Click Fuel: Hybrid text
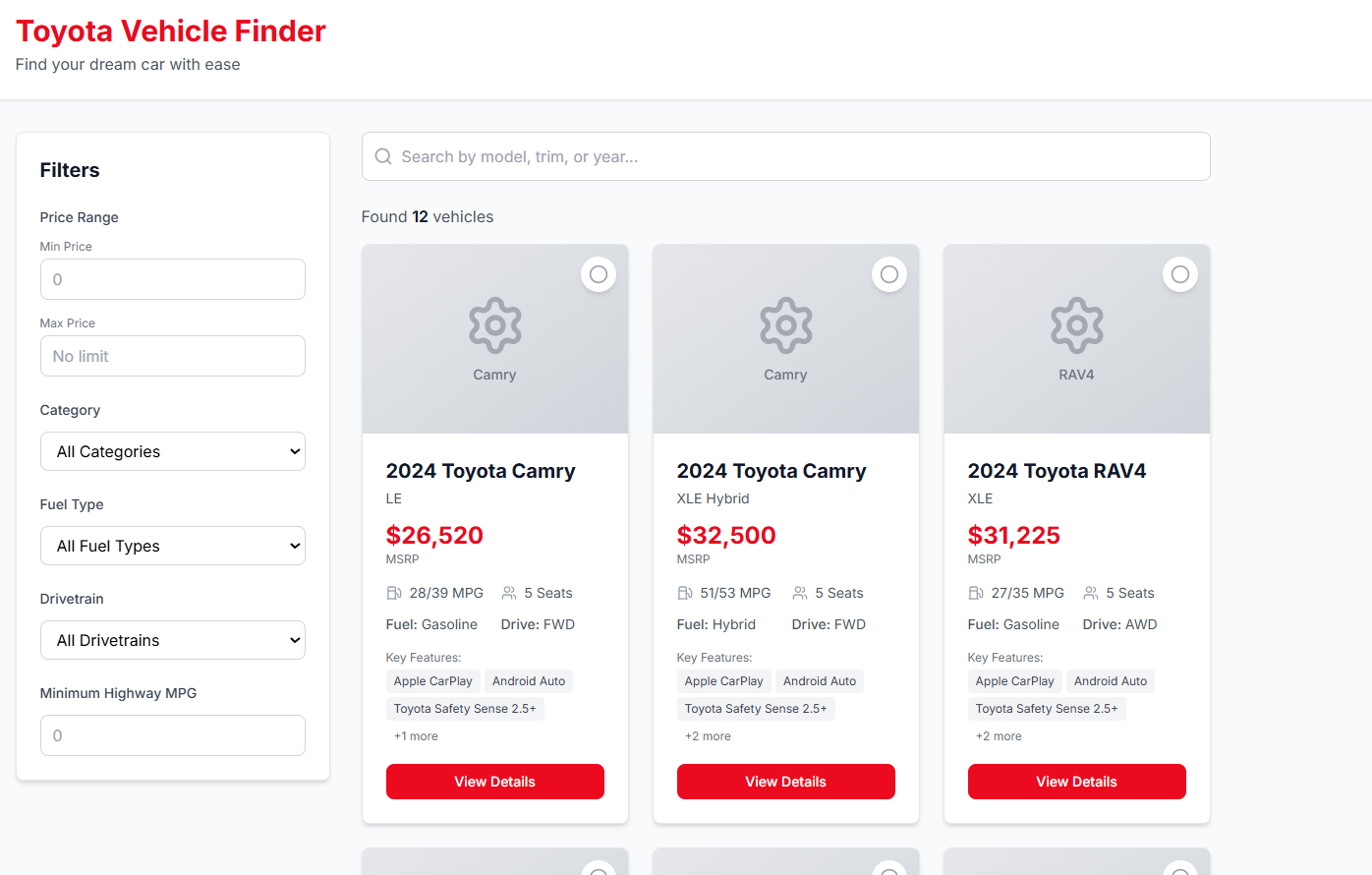The image size is (1372, 875). click(x=716, y=624)
